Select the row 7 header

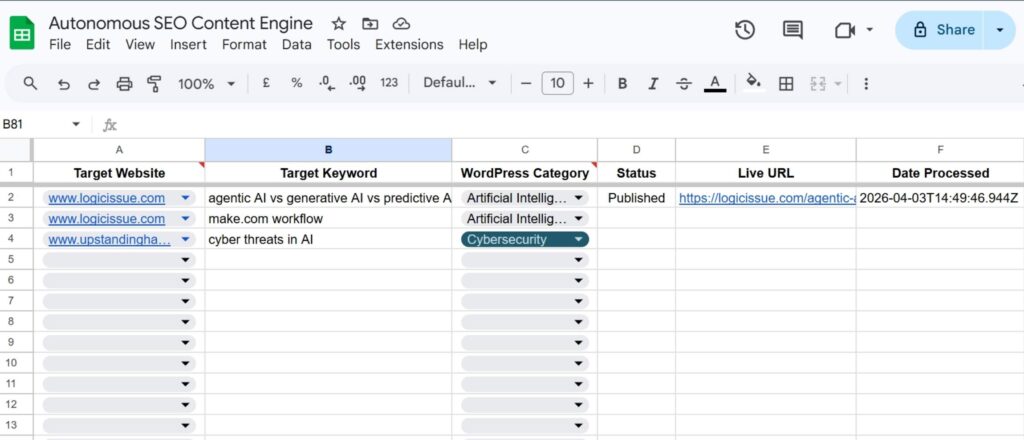(x=11, y=301)
